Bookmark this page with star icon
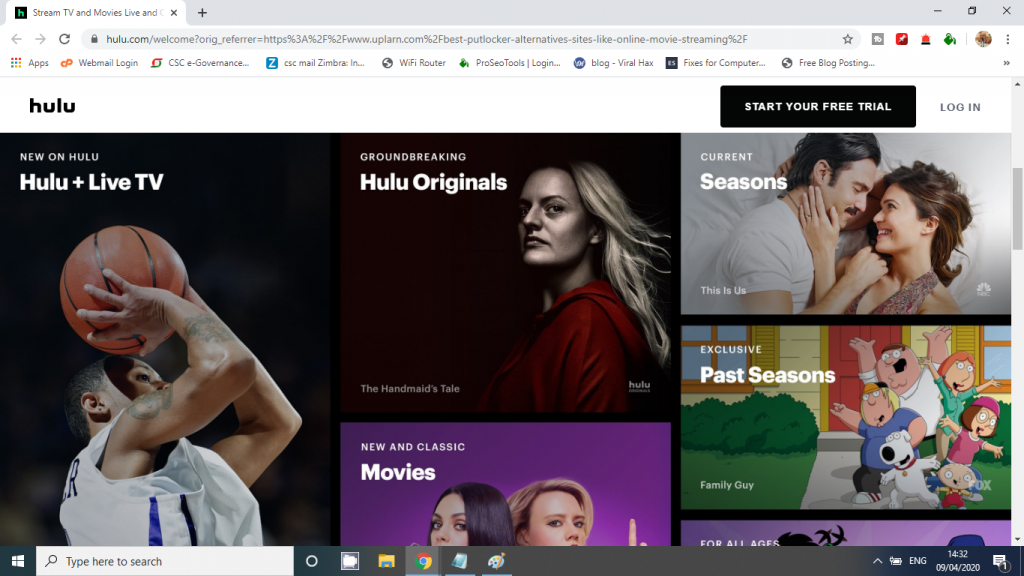 [x=848, y=39]
